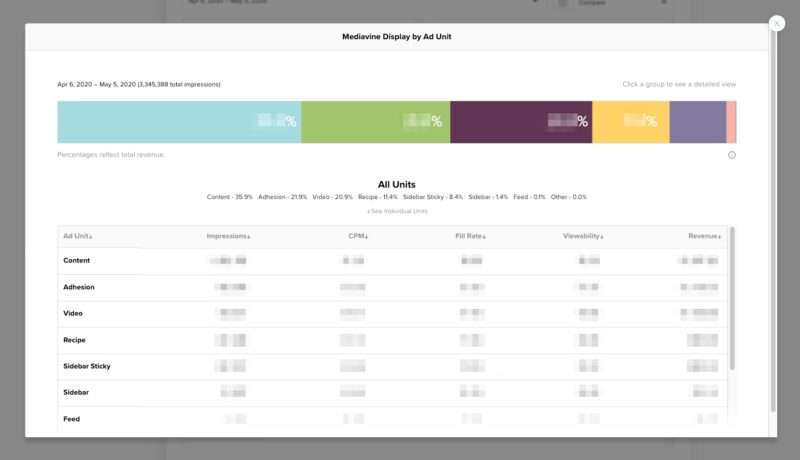Select the yellow Recipe bar segment
This screenshot has width=800, height=460.
pyautogui.click(x=631, y=122)
